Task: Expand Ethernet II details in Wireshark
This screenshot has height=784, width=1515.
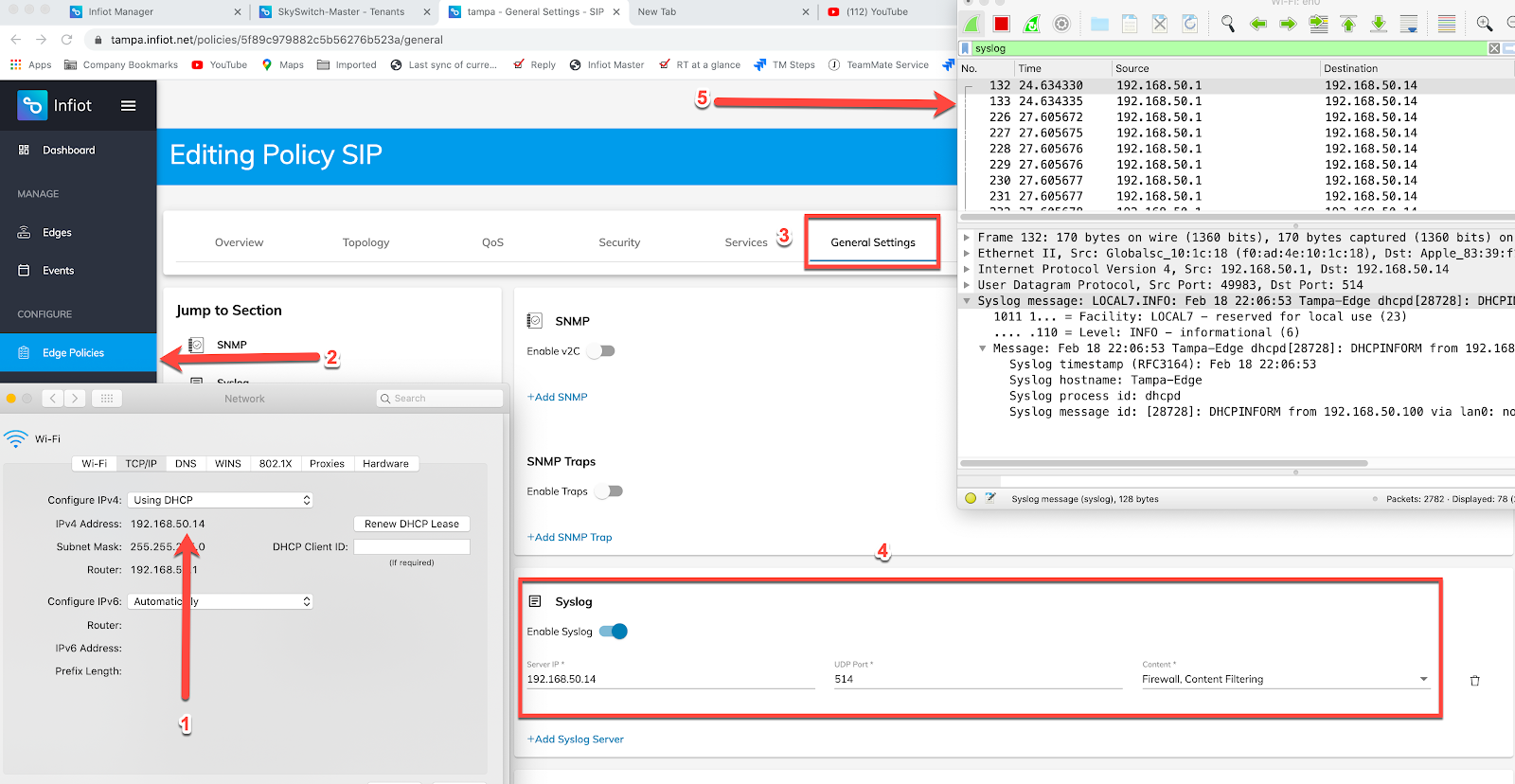Action: 967,254
